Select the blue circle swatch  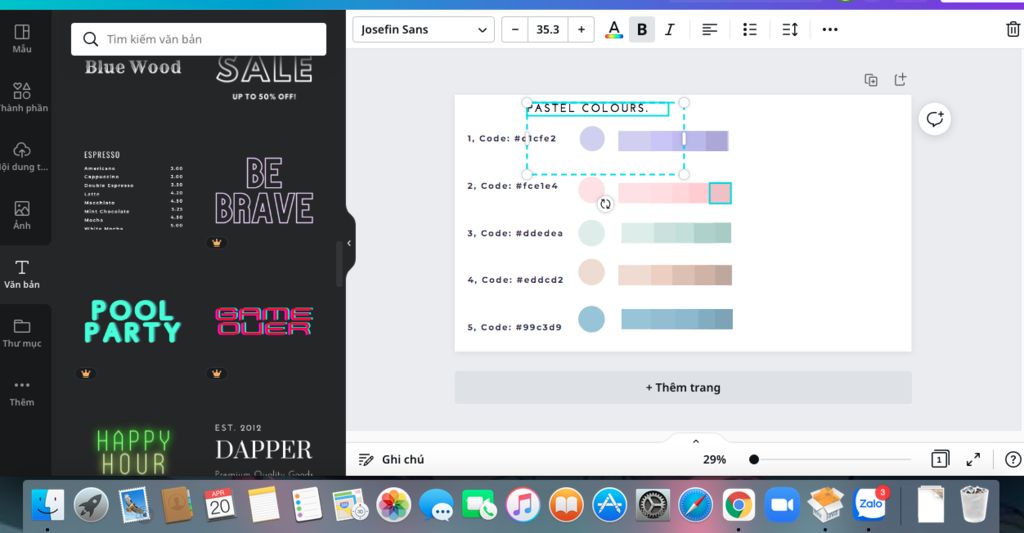(x=591, y=319)
